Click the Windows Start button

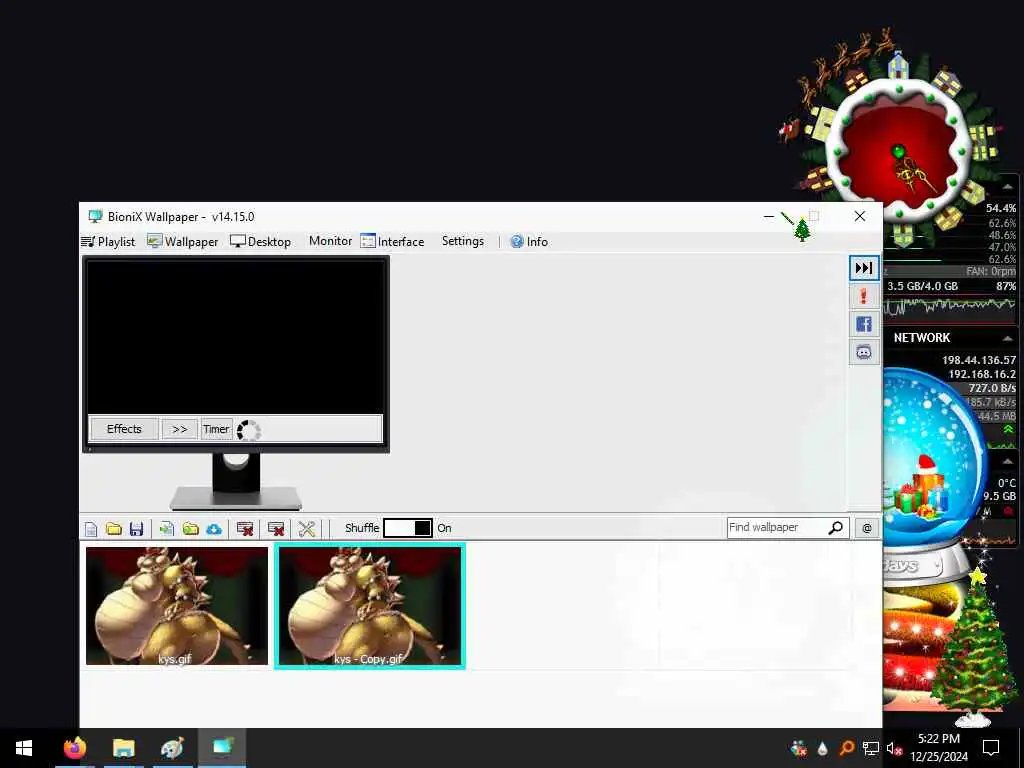pyautogui.click(x=24, y=748)
